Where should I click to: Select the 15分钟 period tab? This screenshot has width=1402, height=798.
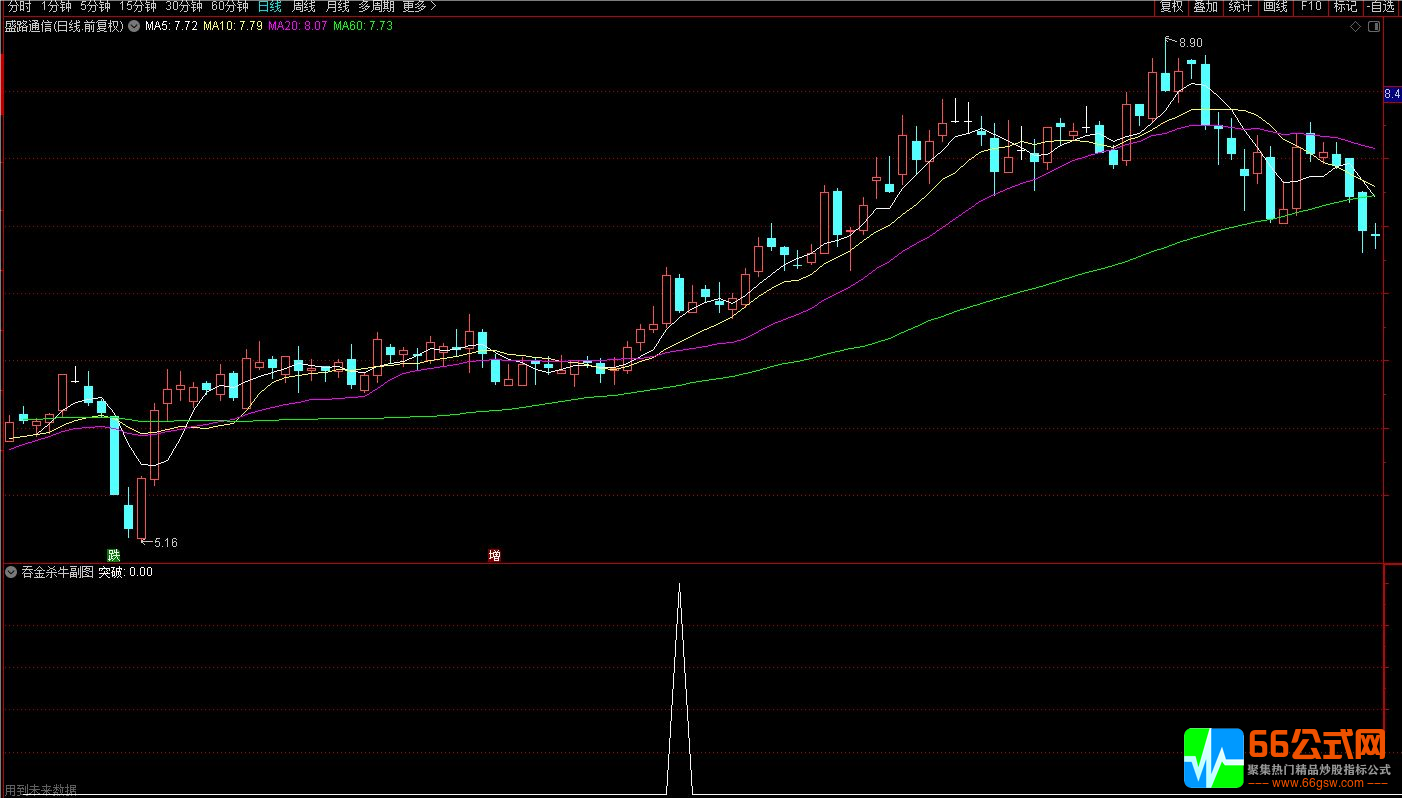click(x=138, y=6)
